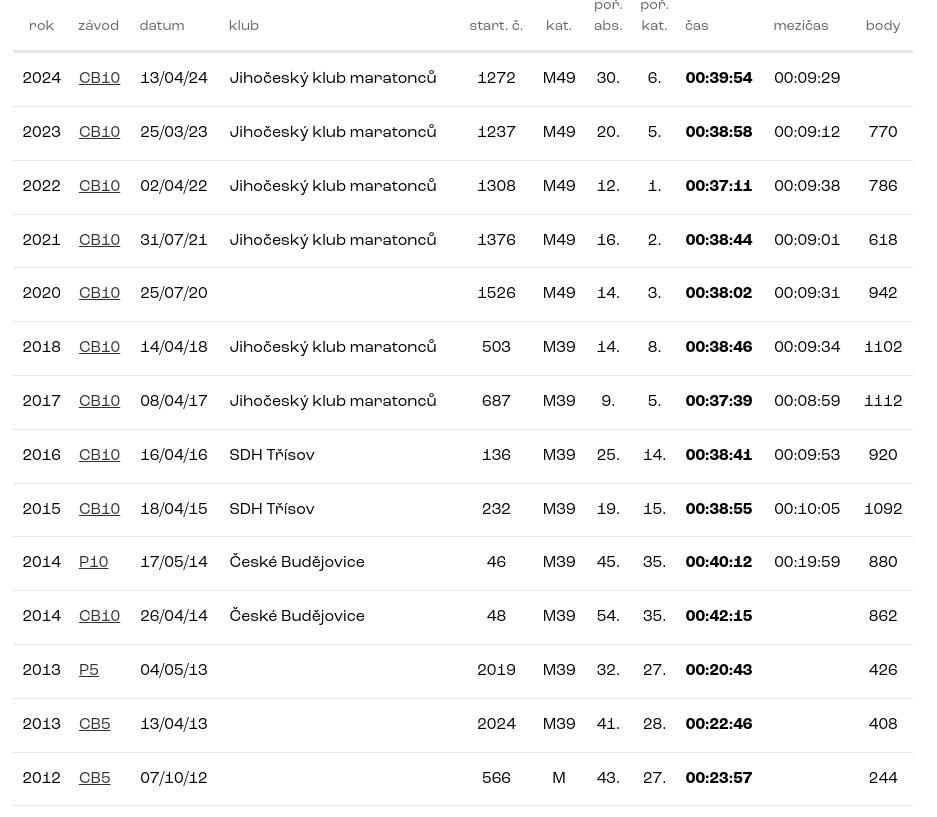The height and width of the screenshot is (817, 937).
Task: Click the finish time 00:37:11
Action: pyautogui.click(x=718, y=187)
